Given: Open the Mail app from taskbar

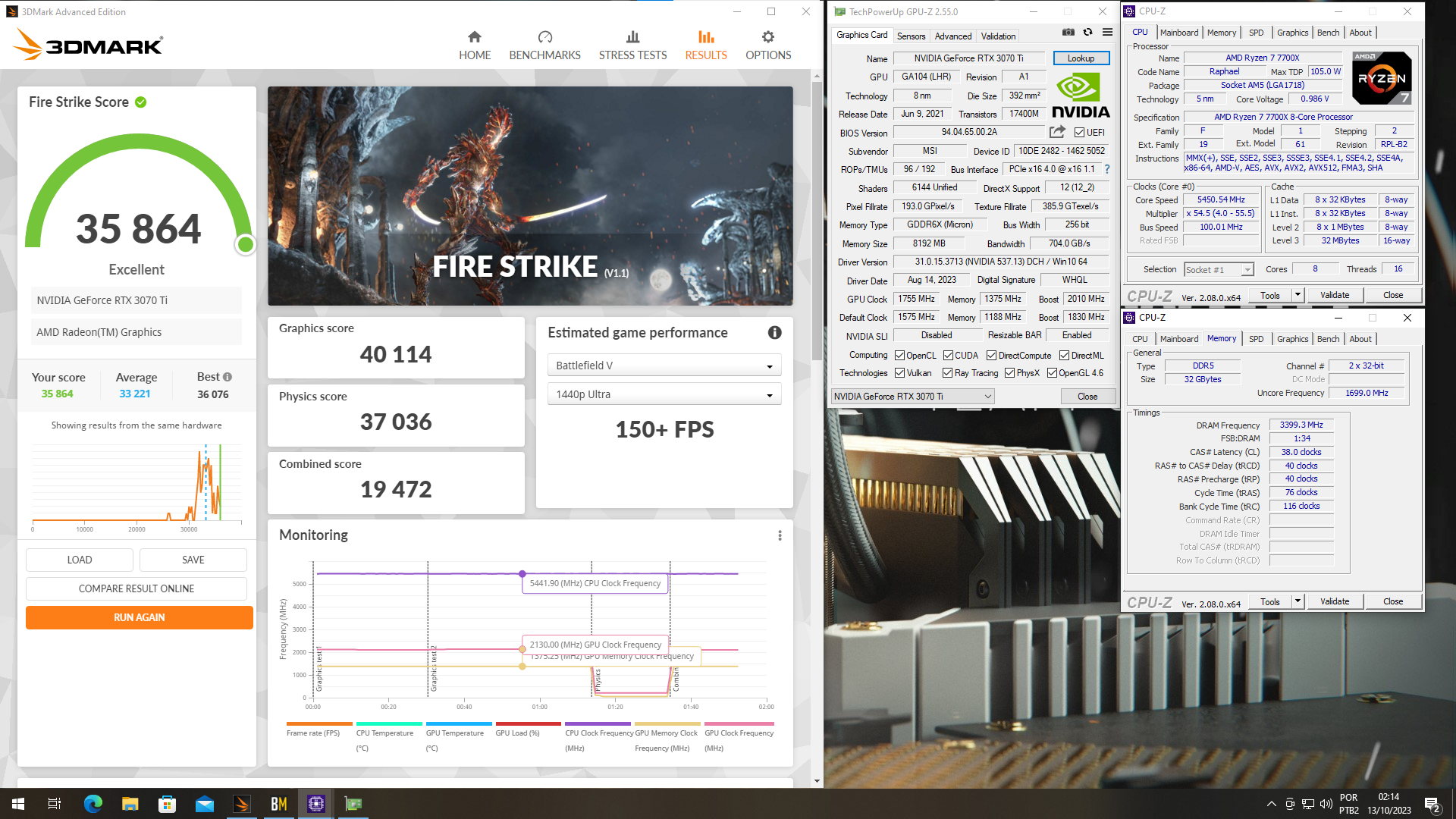Looking at the screenshot, I should pos(204,804).
